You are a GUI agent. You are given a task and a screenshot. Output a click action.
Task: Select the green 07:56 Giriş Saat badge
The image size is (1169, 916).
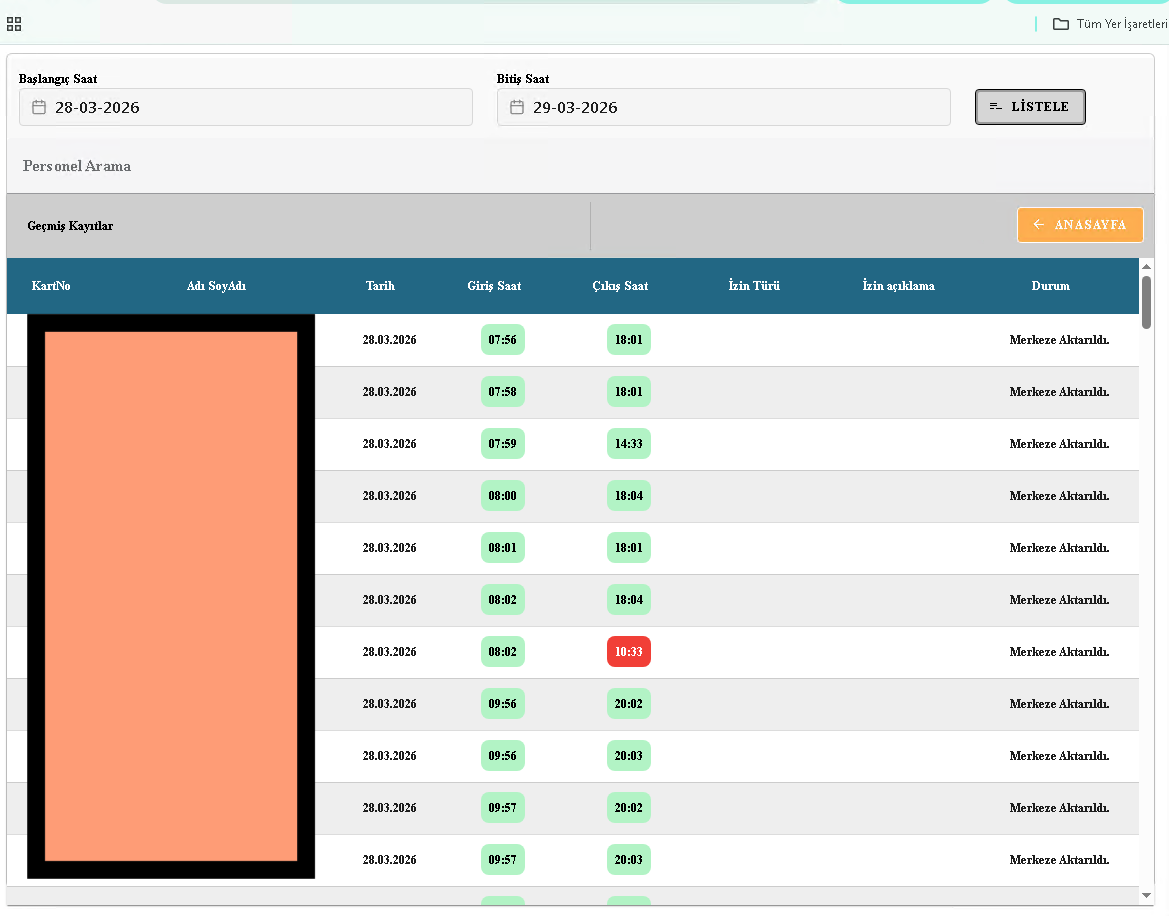502,339
